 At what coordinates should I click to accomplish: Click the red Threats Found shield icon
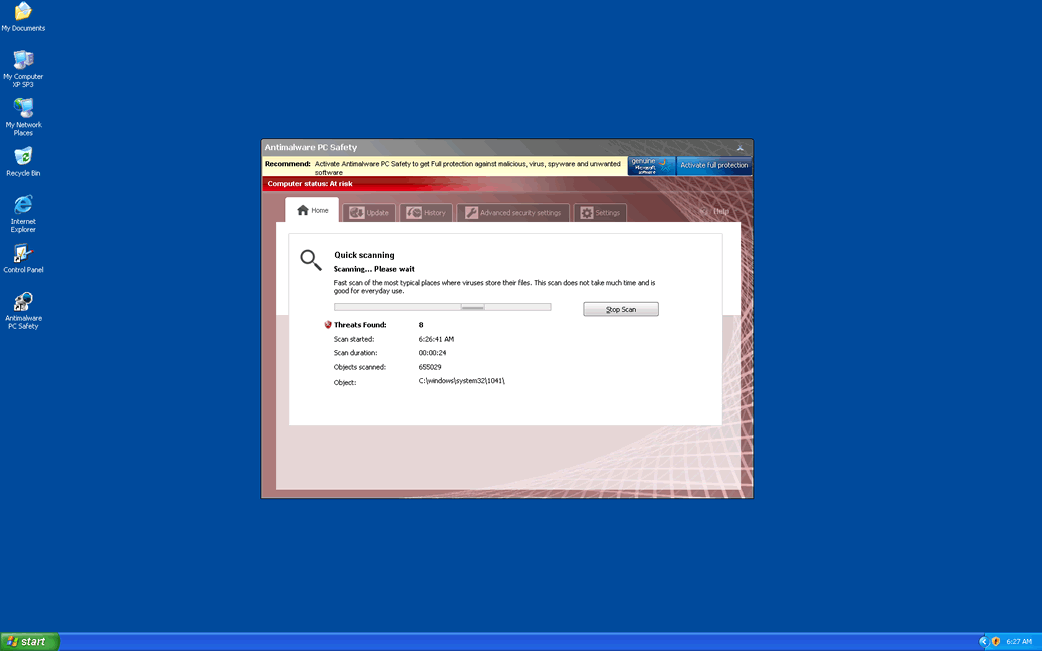click(x=328, y=325)
